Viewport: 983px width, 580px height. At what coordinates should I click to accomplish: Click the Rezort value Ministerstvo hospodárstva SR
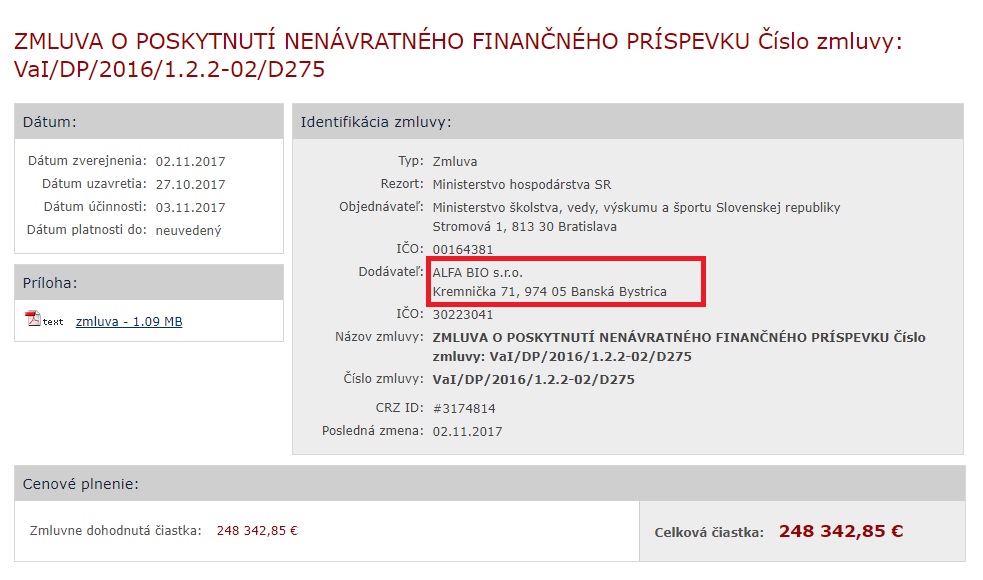click(x=522, y=185)
